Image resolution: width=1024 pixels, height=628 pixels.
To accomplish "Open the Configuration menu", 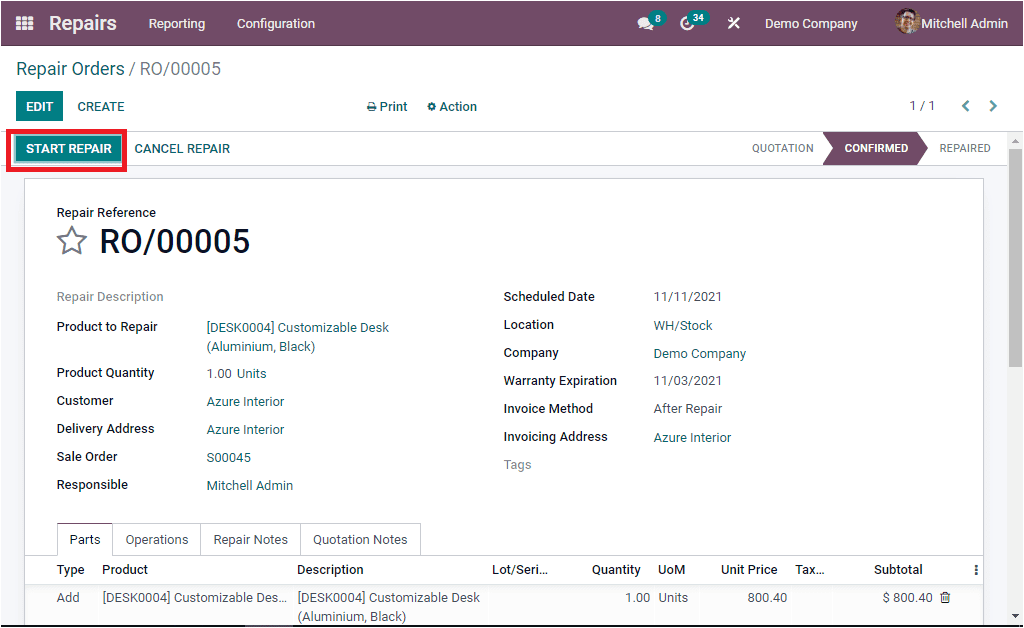I will tap(276, 24).
